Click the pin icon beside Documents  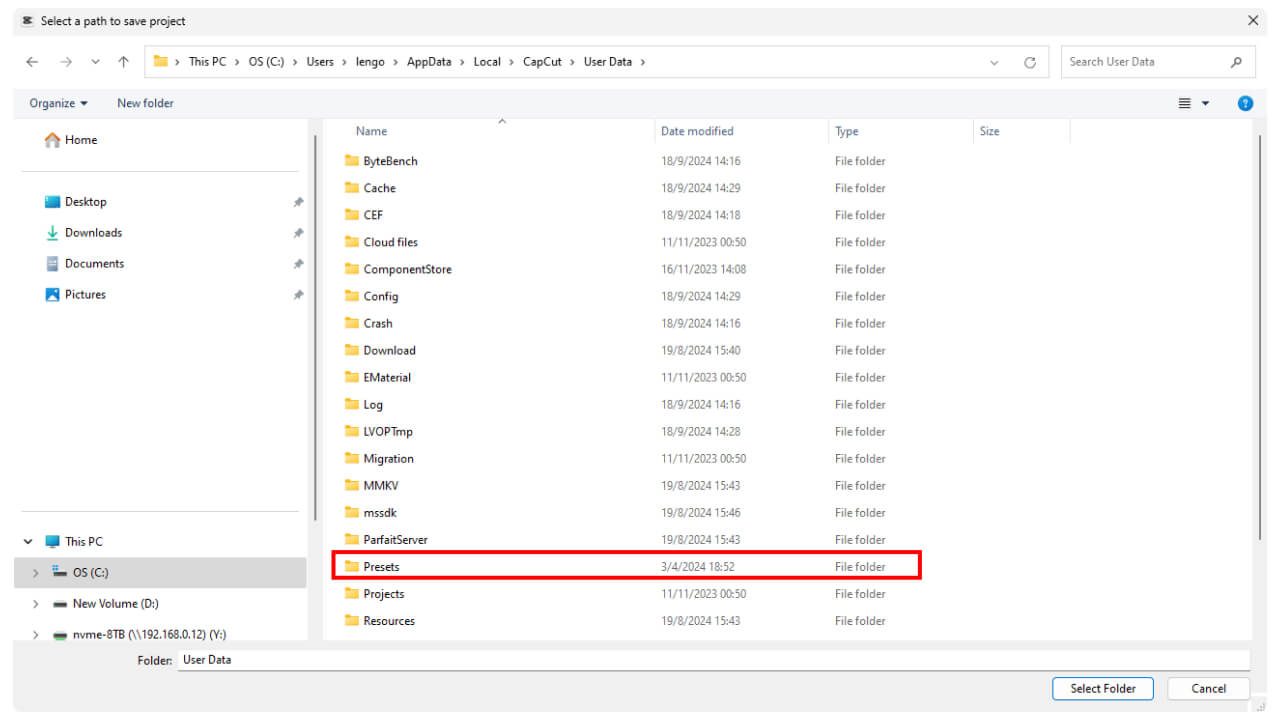coord(298,264)
